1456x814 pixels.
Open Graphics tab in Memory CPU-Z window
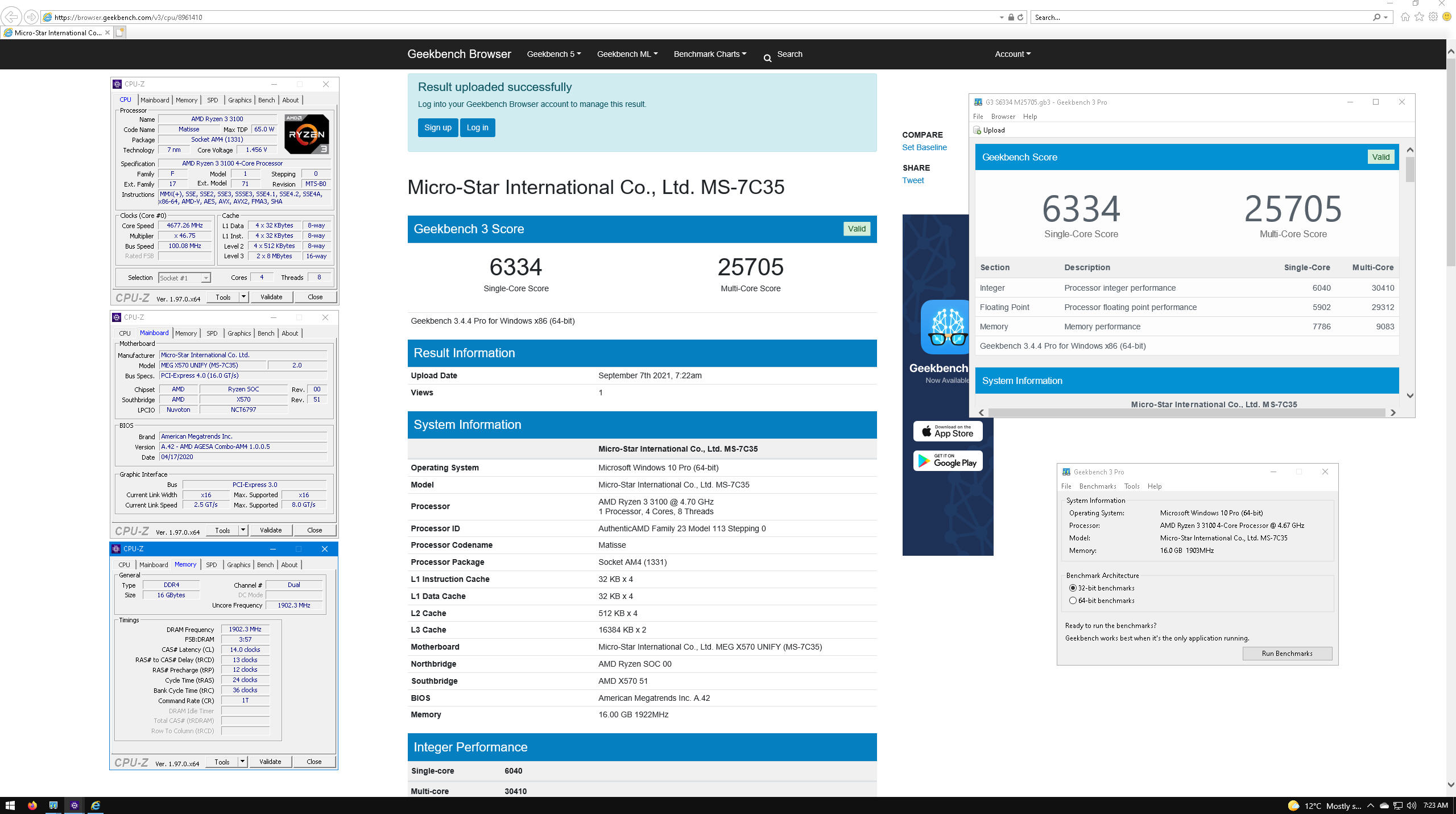click(x=238, y=565)
